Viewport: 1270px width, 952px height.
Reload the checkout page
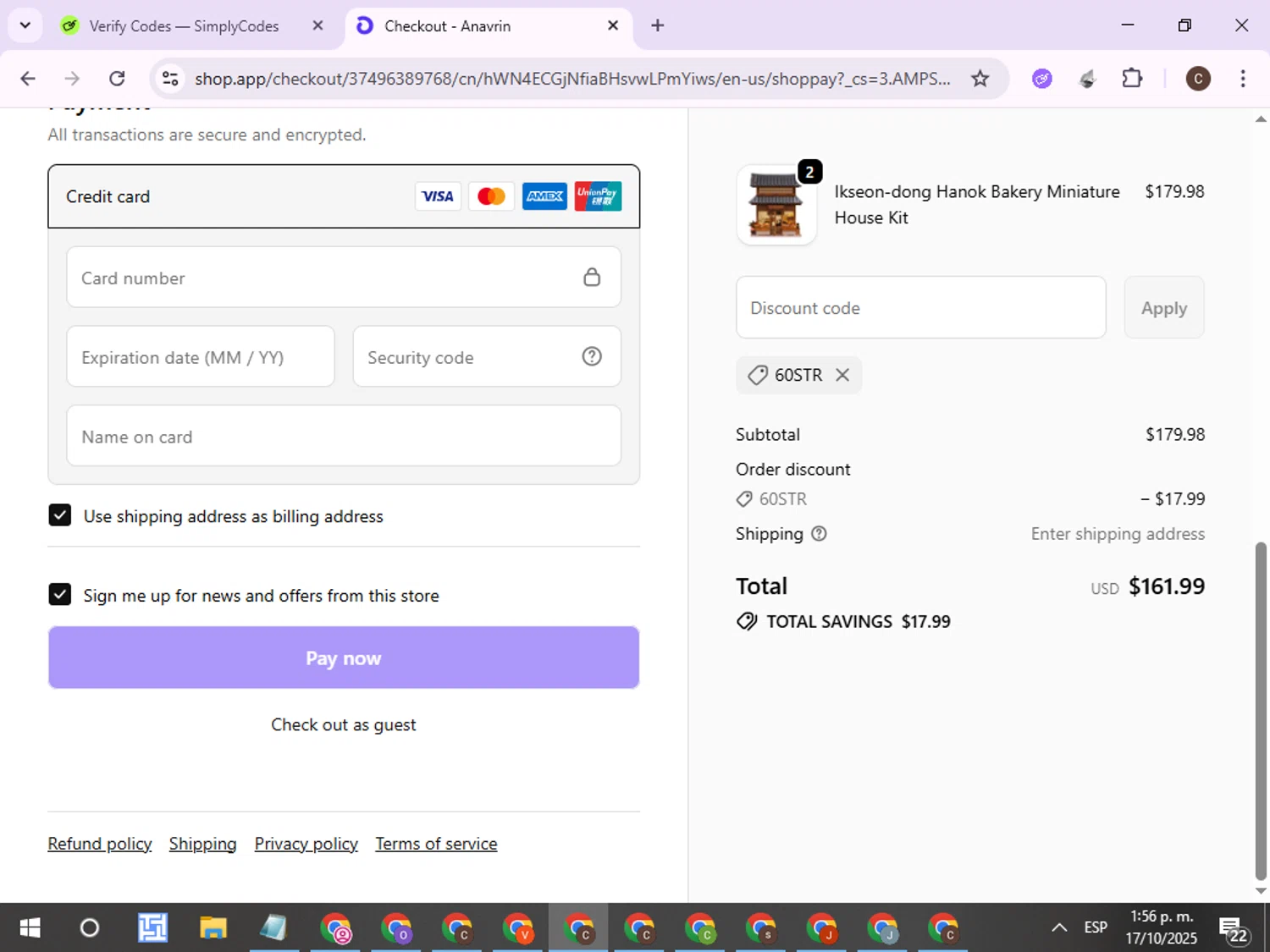pyautogui.click(x=117, y=79)
